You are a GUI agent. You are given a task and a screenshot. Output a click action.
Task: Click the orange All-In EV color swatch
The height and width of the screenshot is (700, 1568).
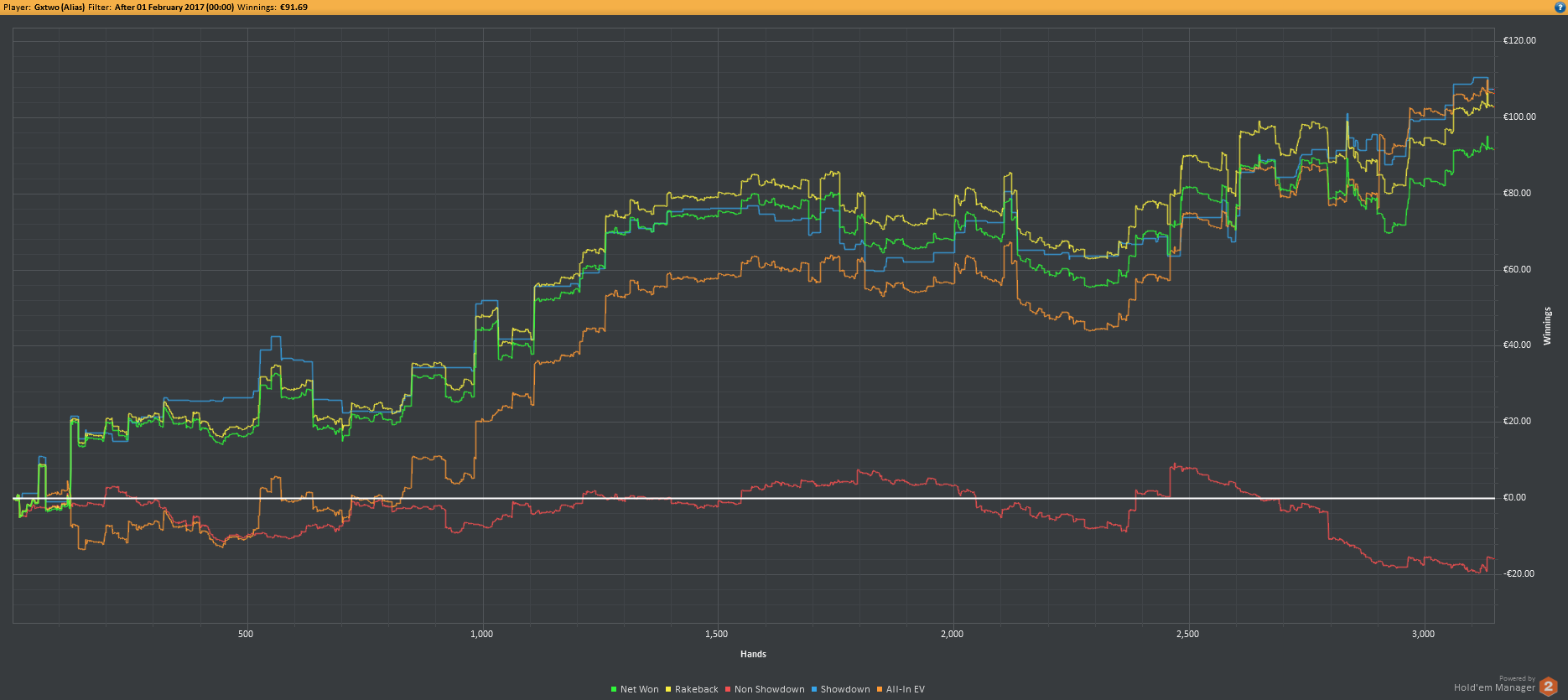point(880,690)
